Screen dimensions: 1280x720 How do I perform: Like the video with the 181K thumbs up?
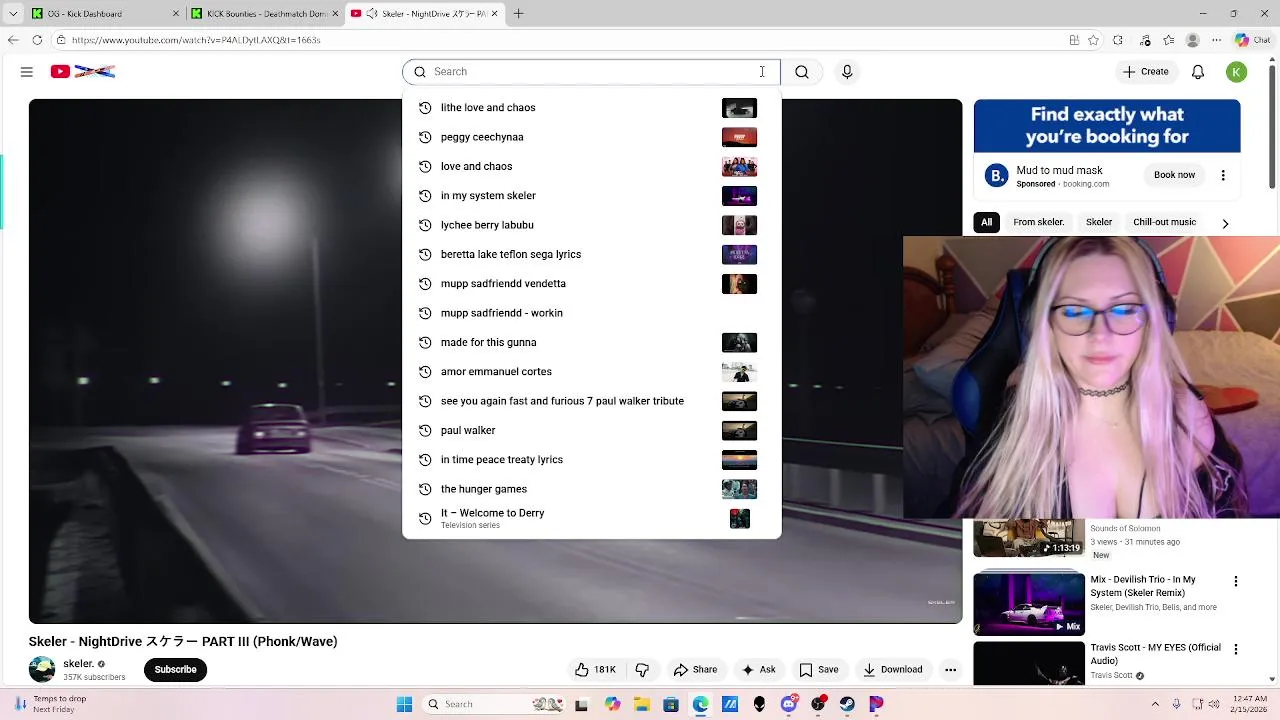click(595, 669)
